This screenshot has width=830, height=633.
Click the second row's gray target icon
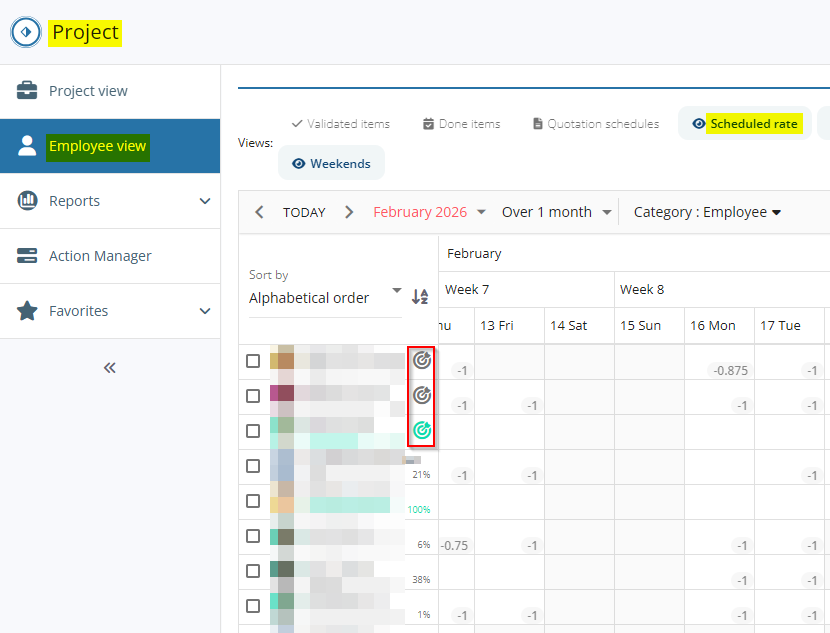(x=422, y=395)
